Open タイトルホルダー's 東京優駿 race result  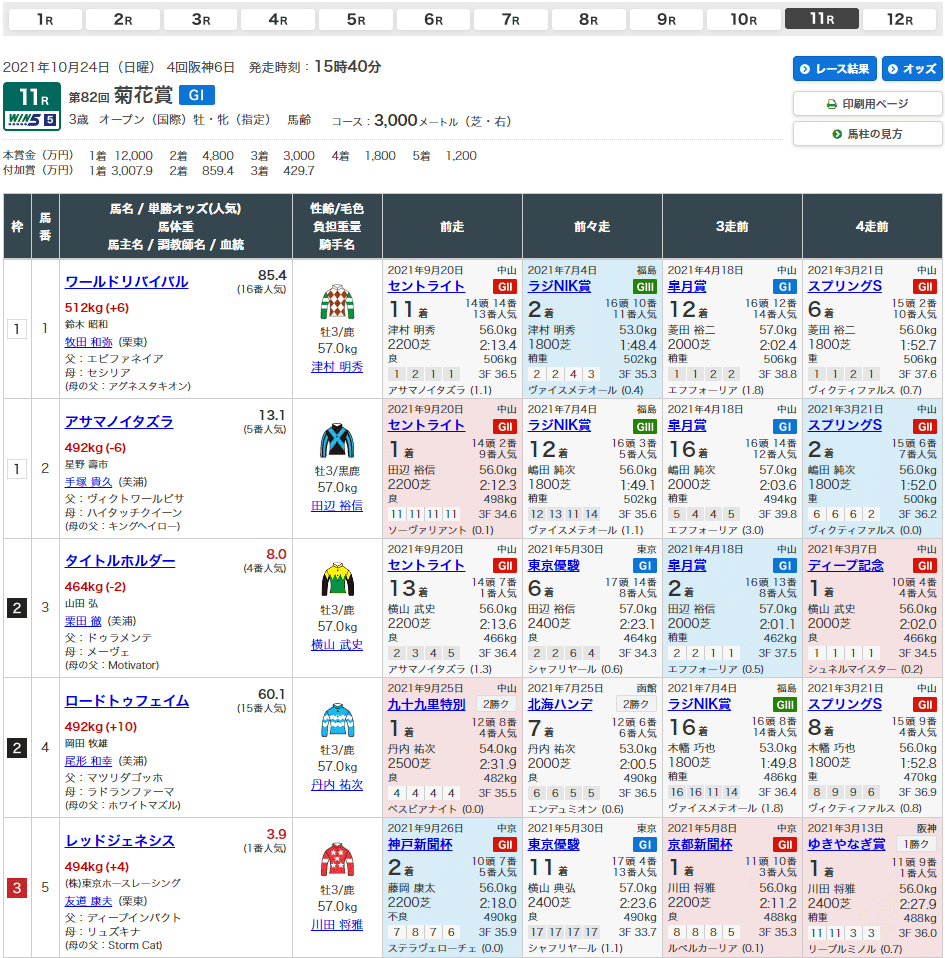pos(553,566)
